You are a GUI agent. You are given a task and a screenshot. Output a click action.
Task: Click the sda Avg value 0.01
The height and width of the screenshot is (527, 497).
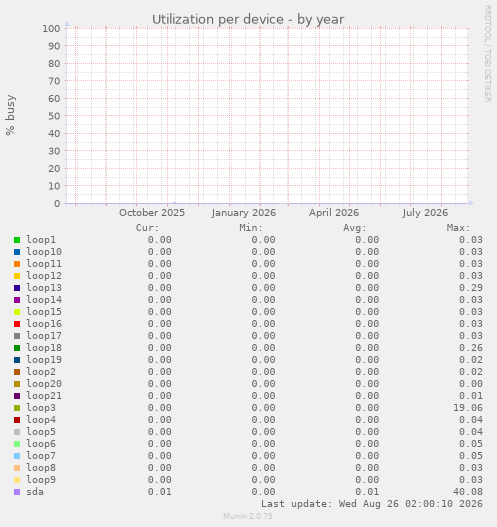[367, 492]
